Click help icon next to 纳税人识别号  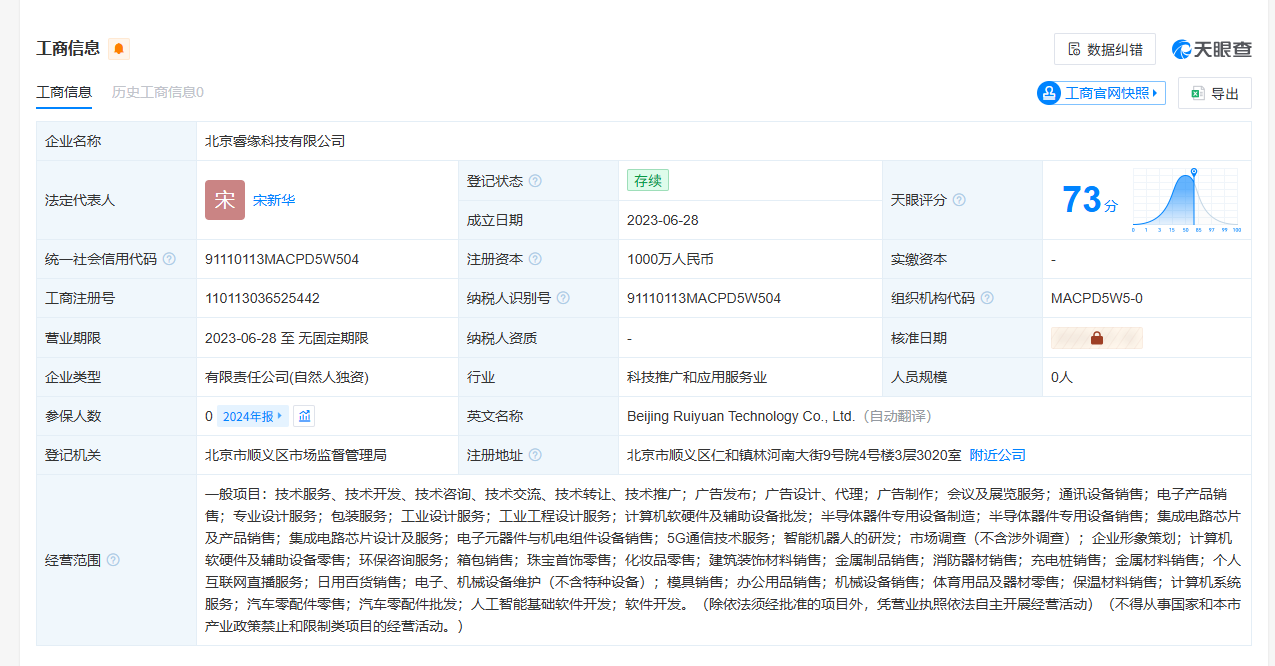click(563, 298)
